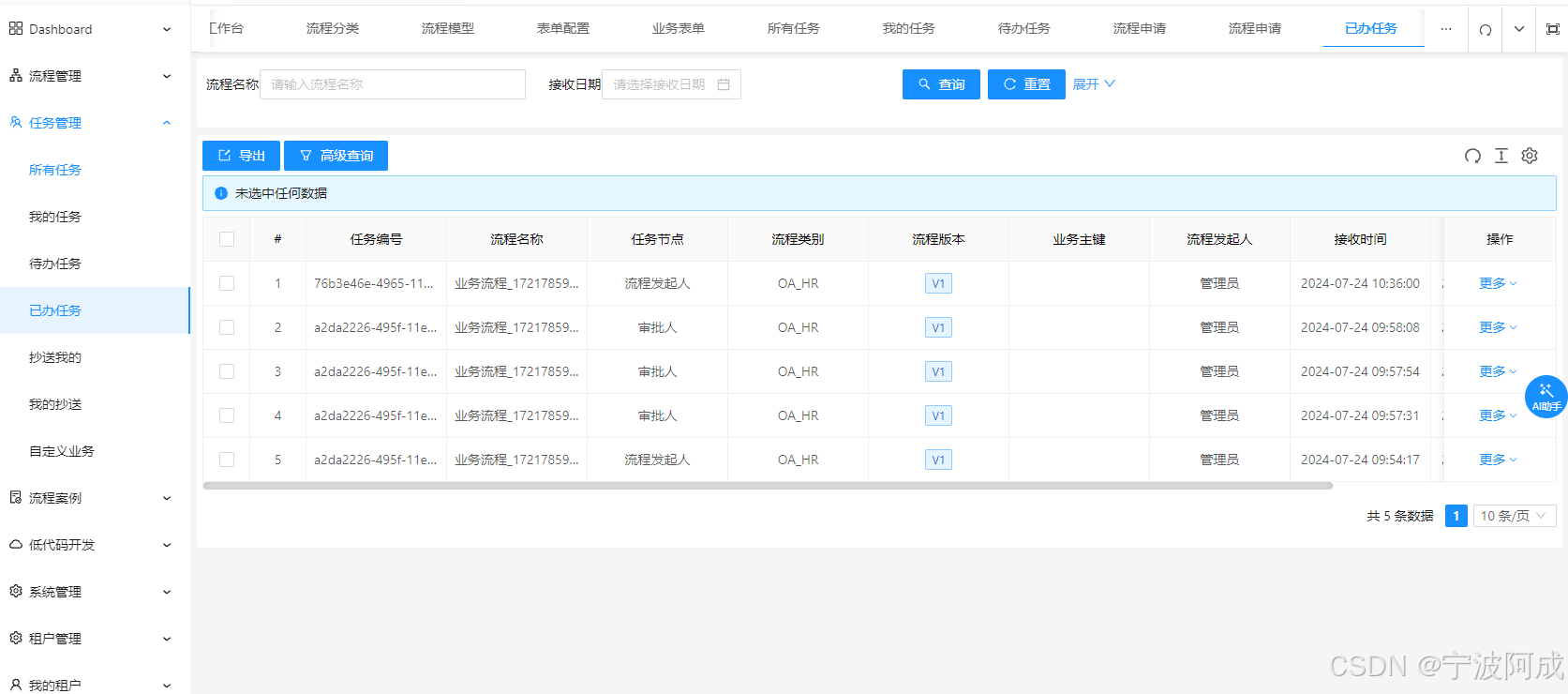Switch to the 业务表单 tab
The height and width of the screenshot is (694, 1568).
(x=679, y=29)
